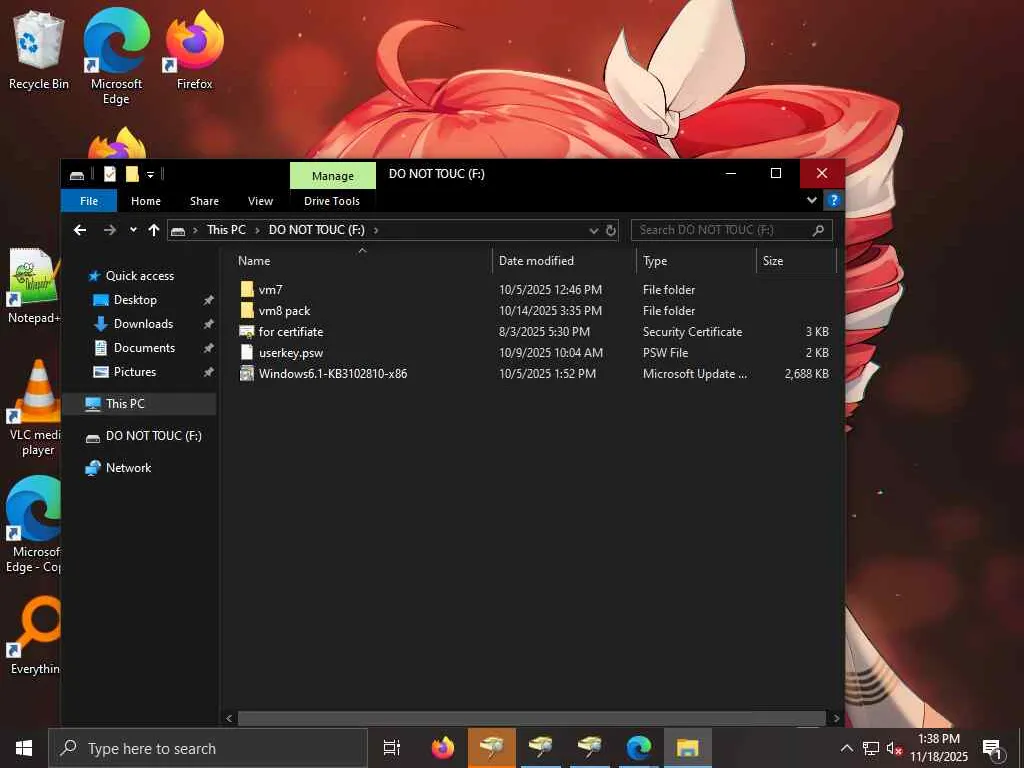Launch Microsoft Edge from the desktop shortcut
Image resolution: width=1024 pixels, height=768 pixels.
(116, 56)
